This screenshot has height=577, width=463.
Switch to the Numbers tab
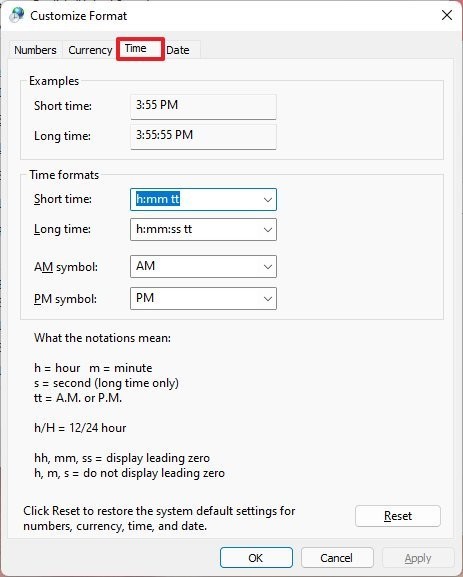35,50
